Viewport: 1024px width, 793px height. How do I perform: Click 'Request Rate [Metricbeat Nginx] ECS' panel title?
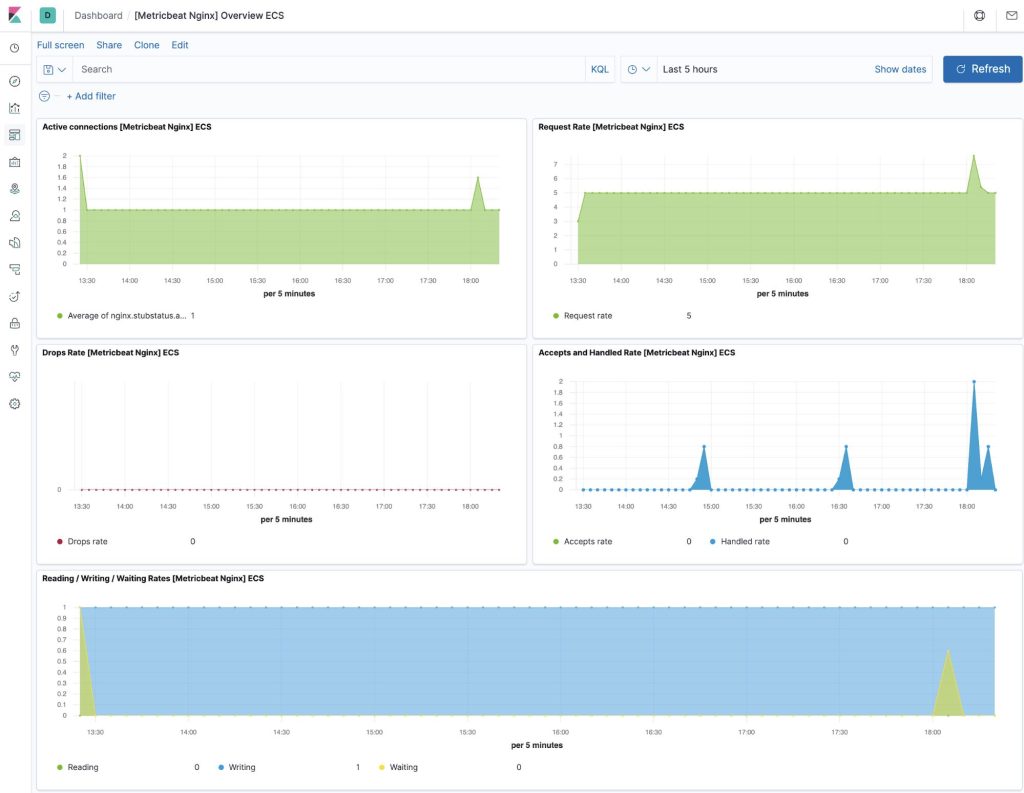(611, 127)
